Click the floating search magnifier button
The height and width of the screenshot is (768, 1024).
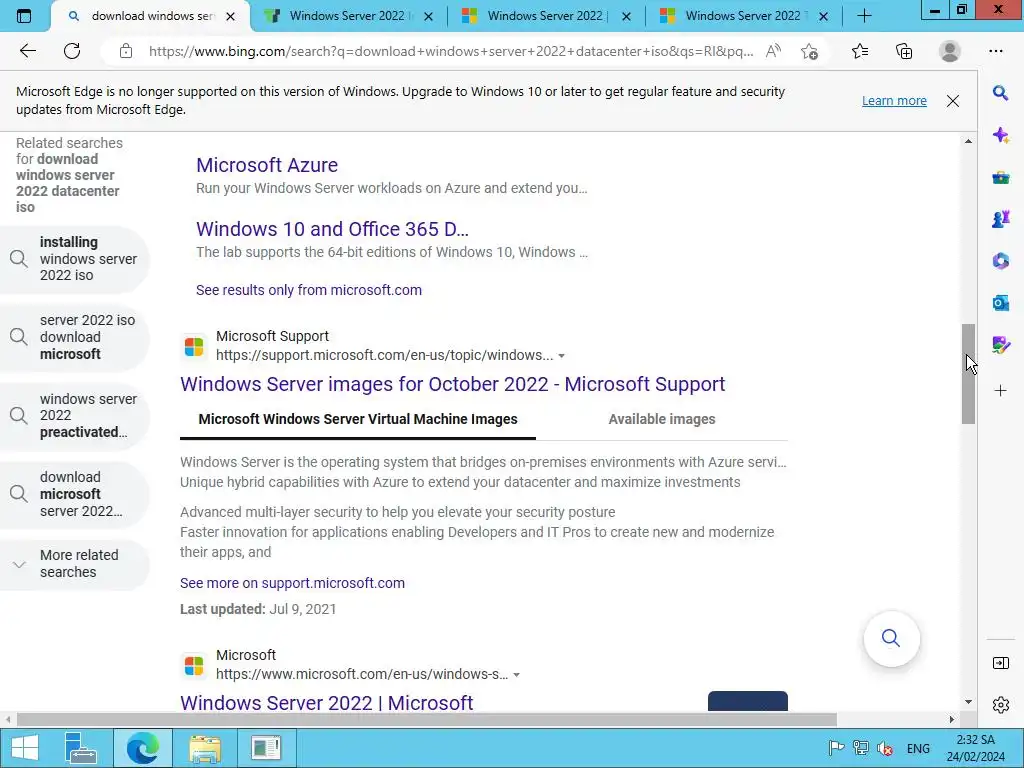pyautogui.click(x=891, y=638)
